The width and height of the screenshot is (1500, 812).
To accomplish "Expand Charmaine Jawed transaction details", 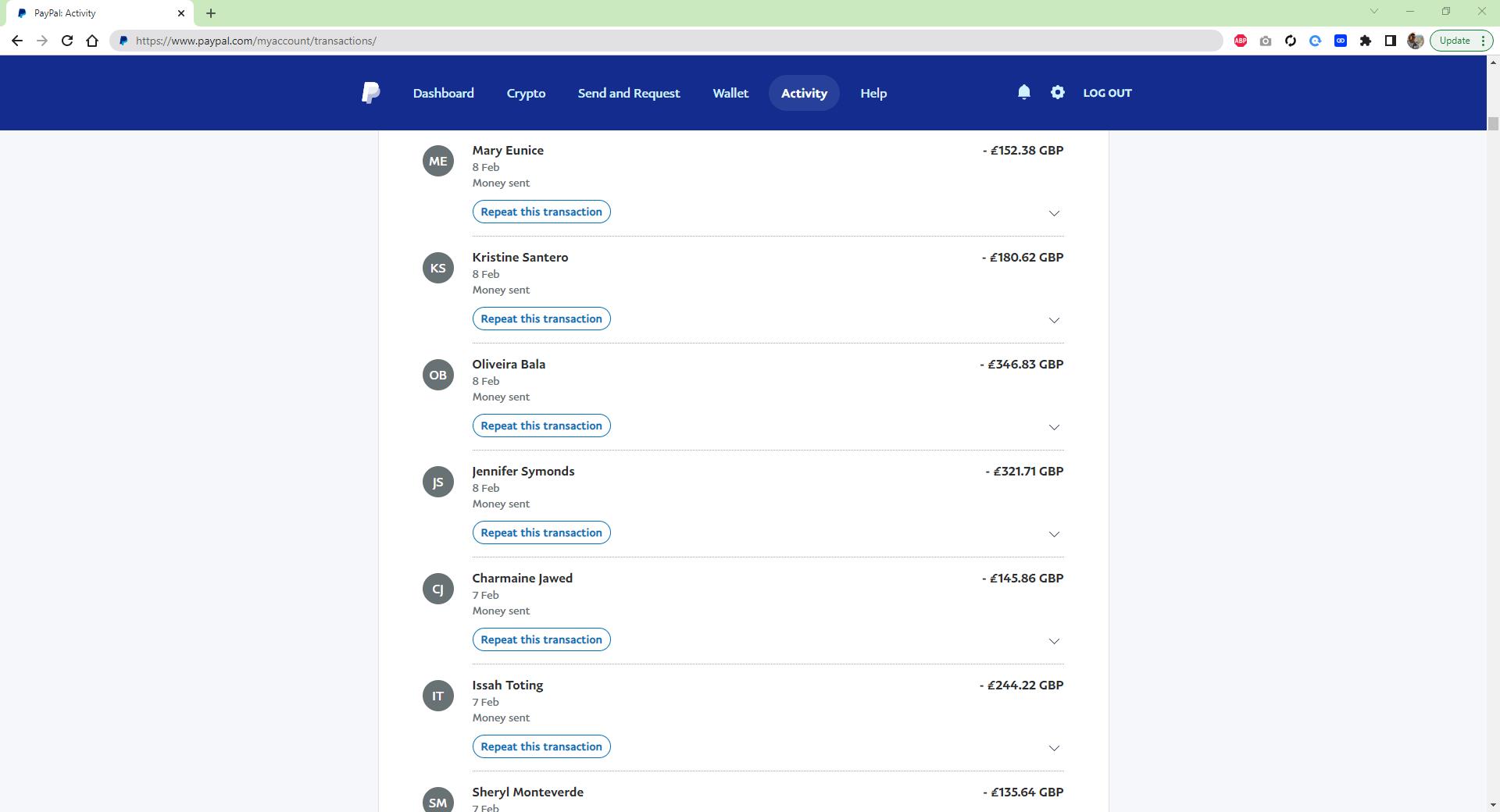I will (x=1053, y=641).
